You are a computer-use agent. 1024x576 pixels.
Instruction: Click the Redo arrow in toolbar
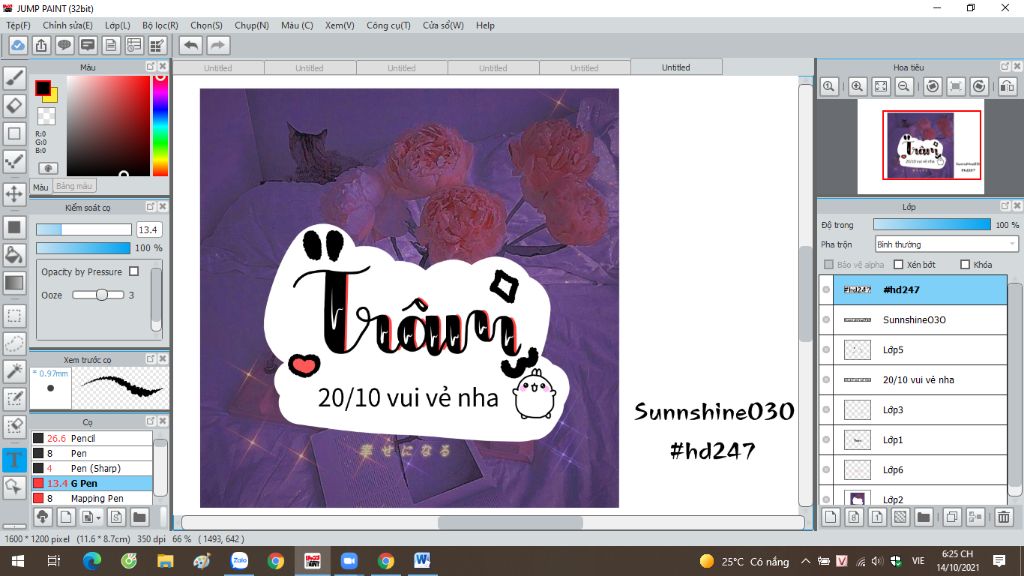pos(218,45)
